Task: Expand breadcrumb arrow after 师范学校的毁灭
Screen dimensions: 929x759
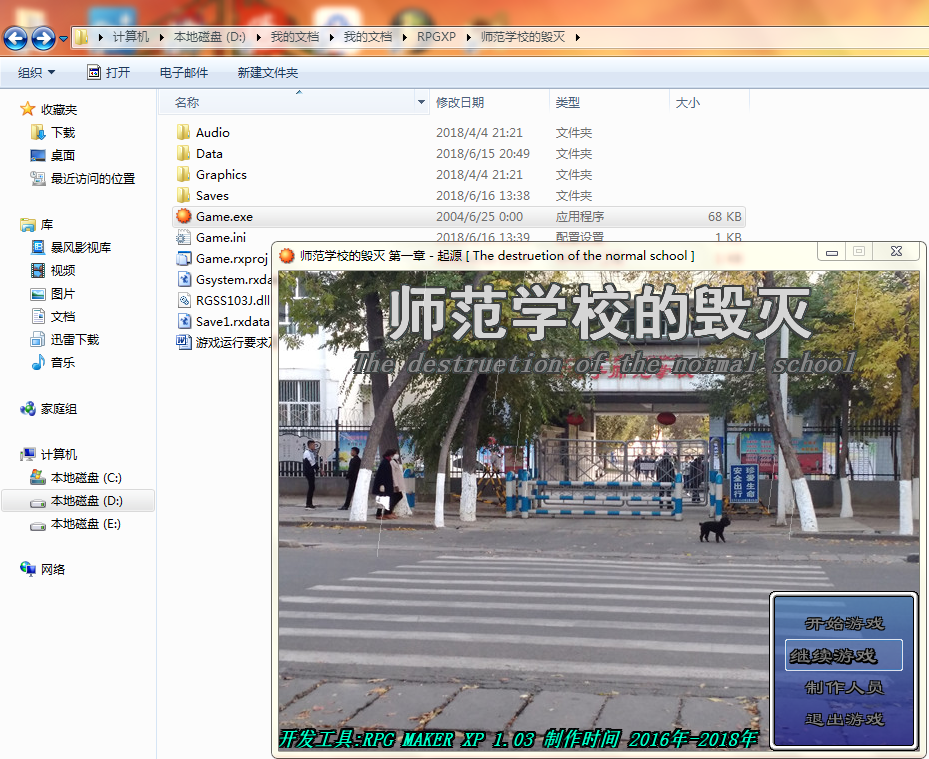Action: coord(578,37)
